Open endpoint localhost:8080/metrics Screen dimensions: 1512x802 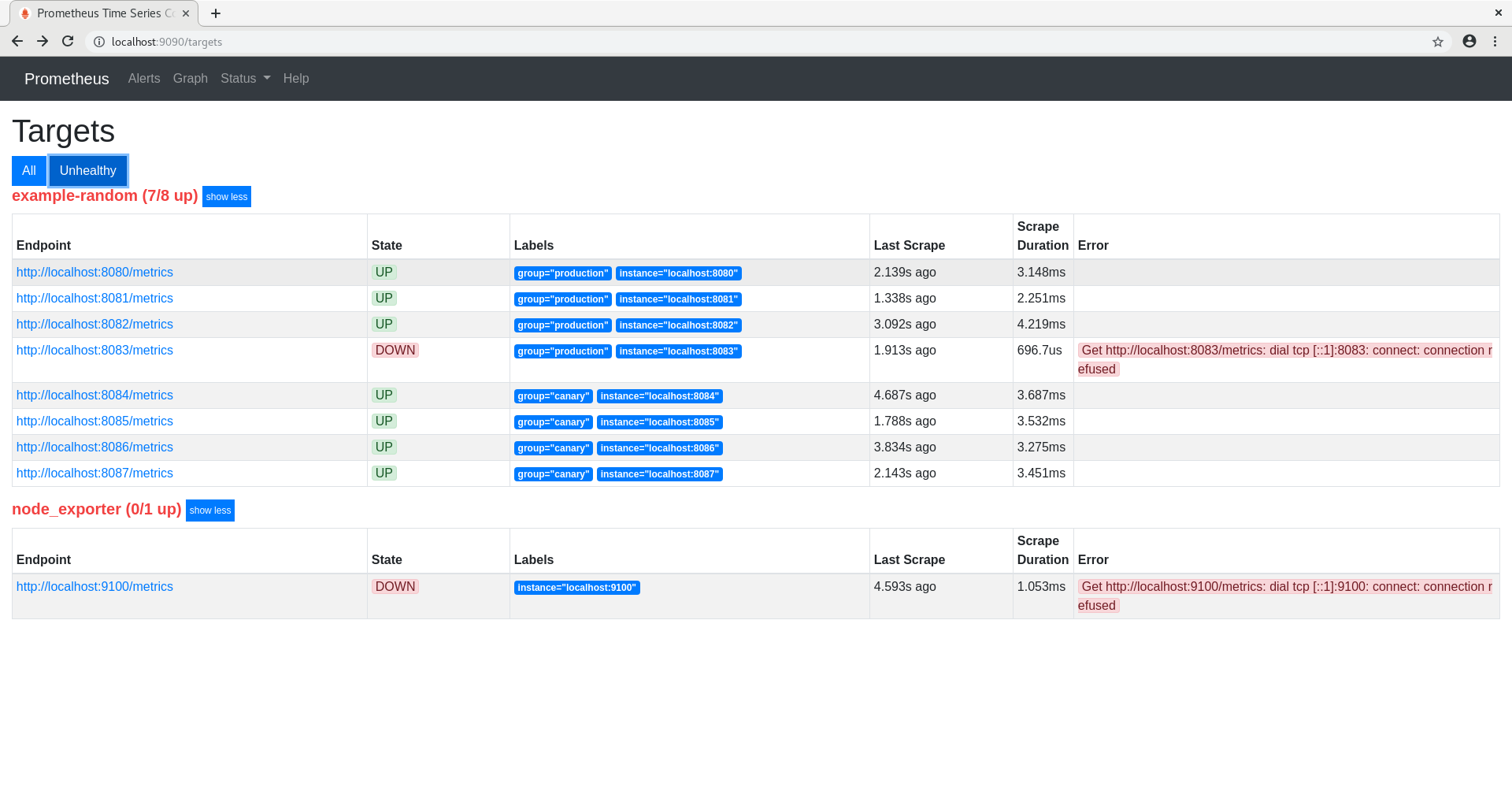(x=94, y=273)
